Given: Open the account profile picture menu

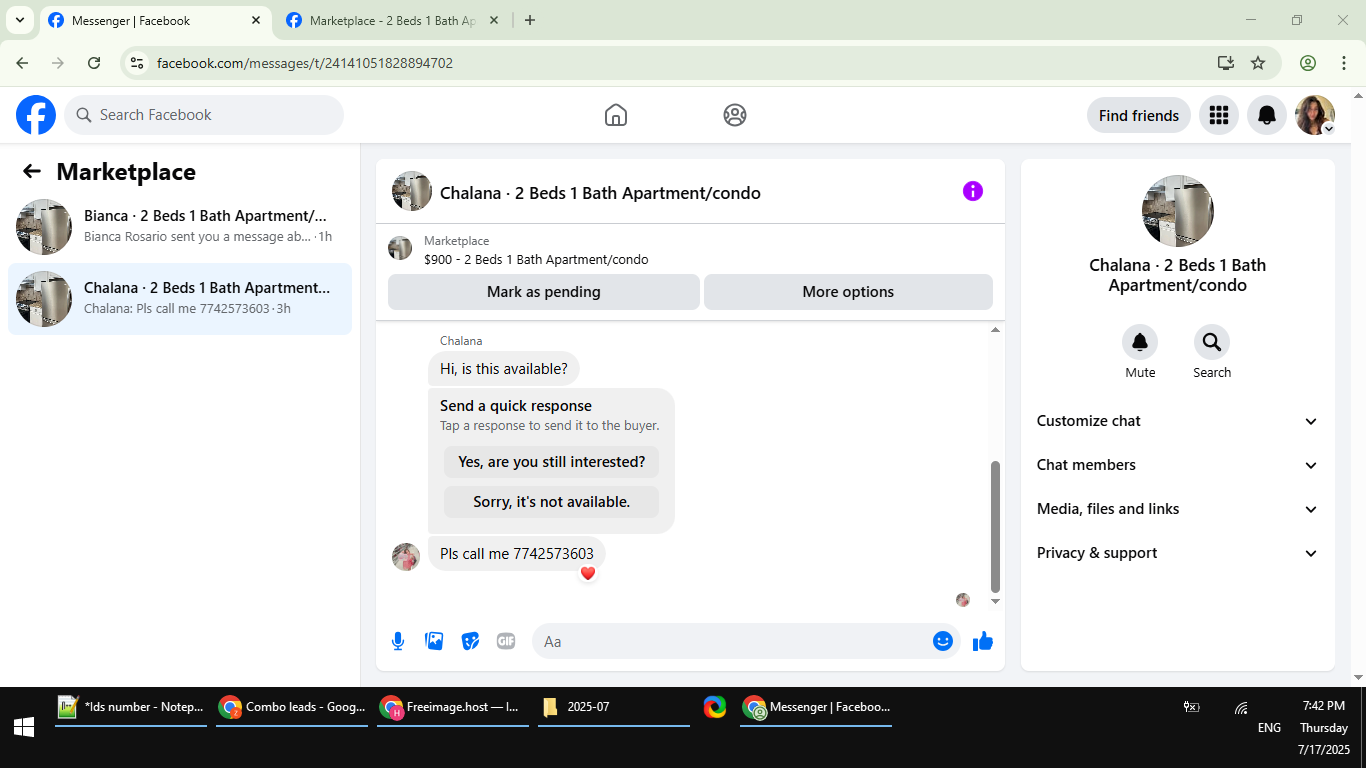Looking at the screenshot, I should (x=1315, y=115).
